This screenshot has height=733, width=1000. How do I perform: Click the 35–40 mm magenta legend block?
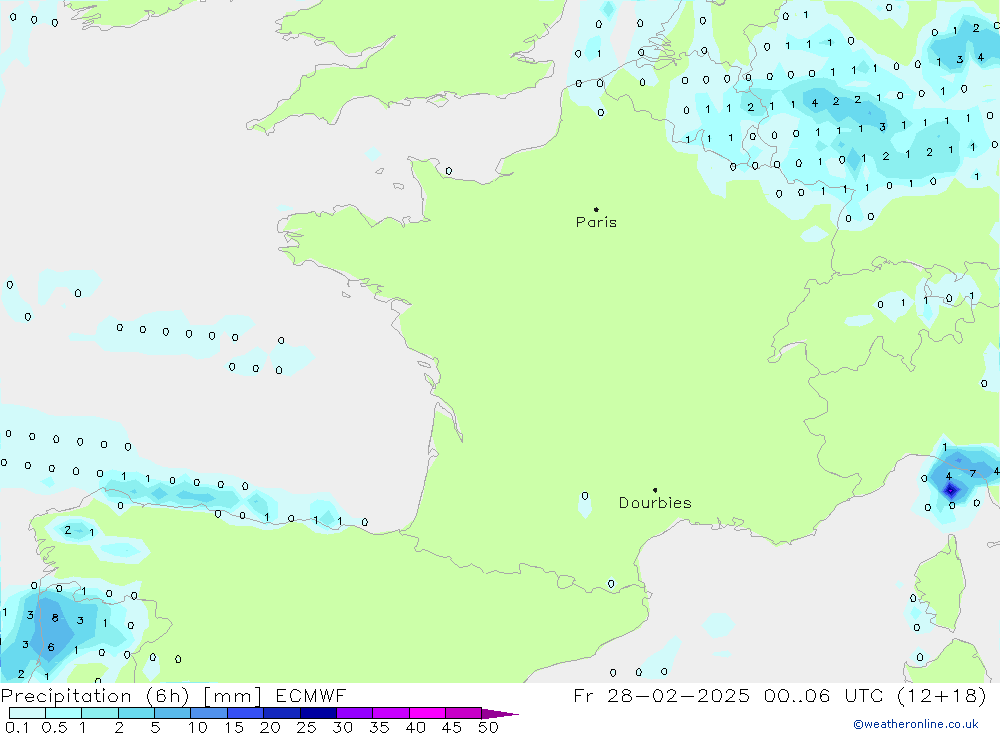(x=390, y=713)
